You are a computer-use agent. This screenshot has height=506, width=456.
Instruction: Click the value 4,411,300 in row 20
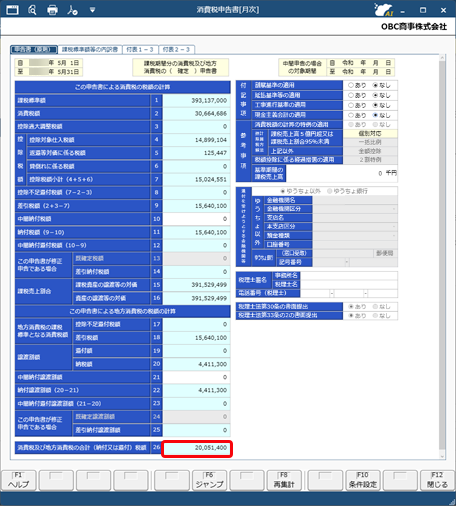[x=213, y=364]
